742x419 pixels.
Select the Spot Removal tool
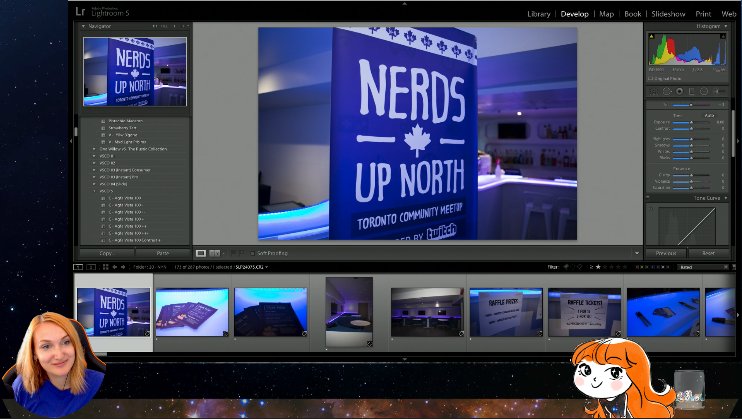click(667, 91)
